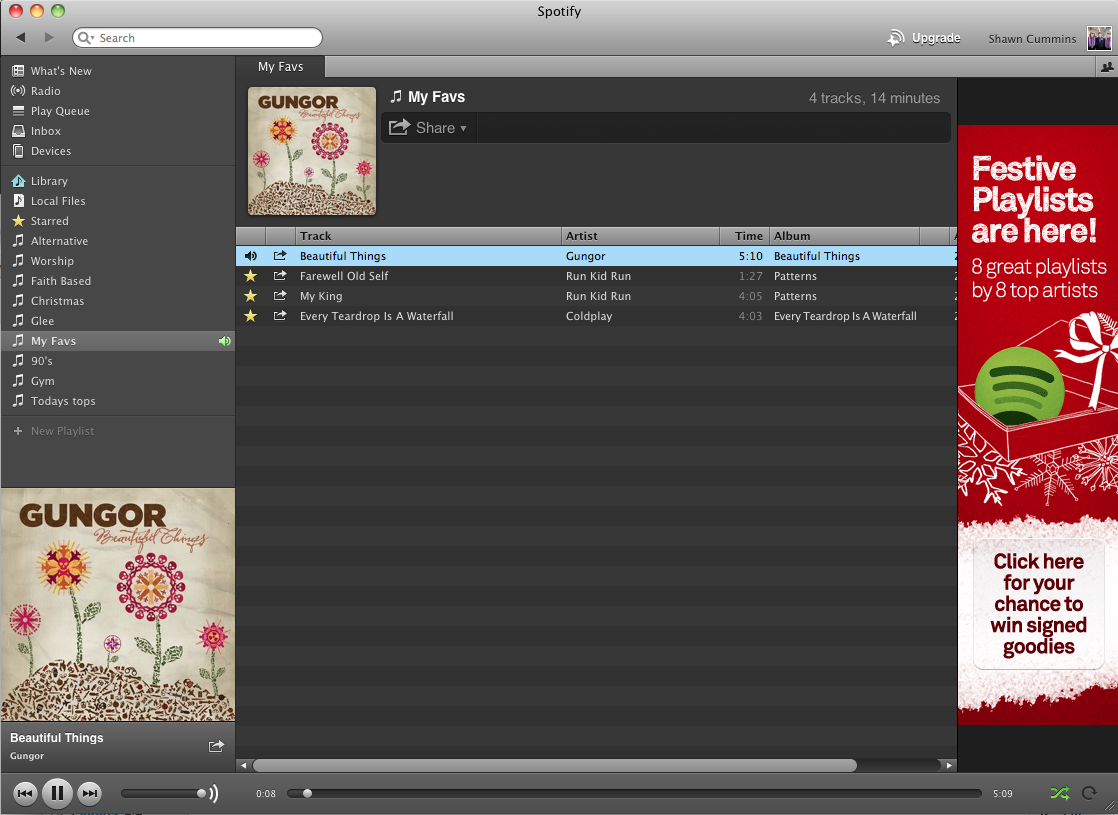
Task: Toggle the people sidebar icon
Action: point(1107,67)
